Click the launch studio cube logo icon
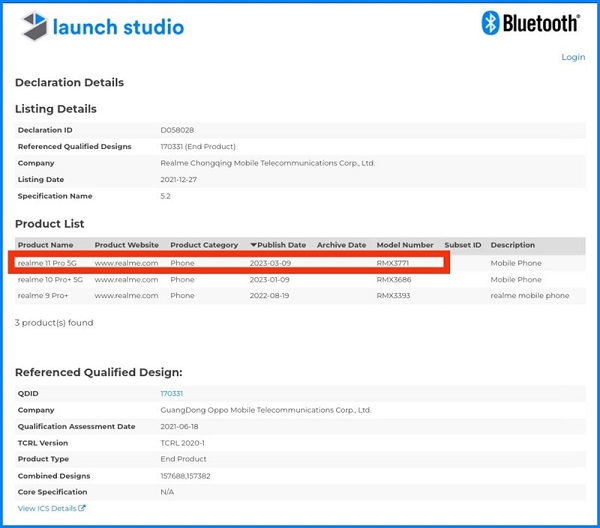The image size is (600, 528). pos(34,27)
